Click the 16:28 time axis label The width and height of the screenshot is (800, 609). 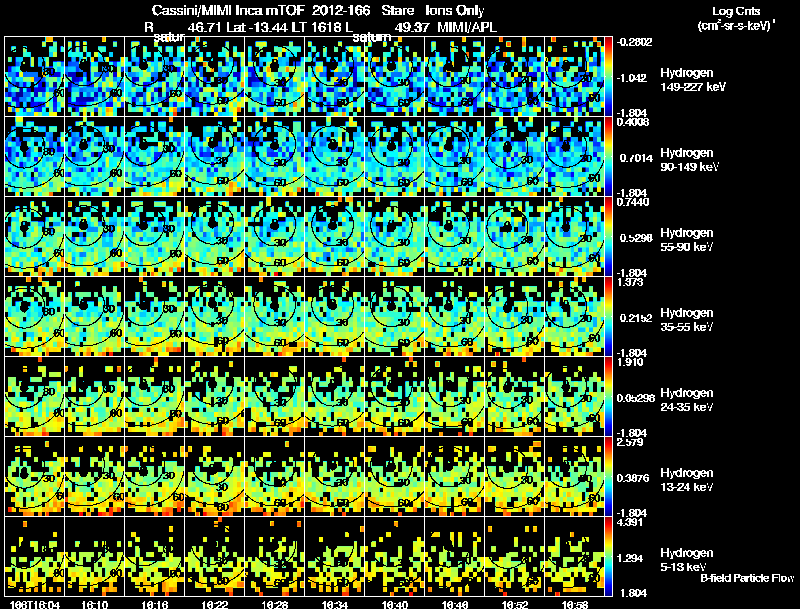click(x=274, y=604)
